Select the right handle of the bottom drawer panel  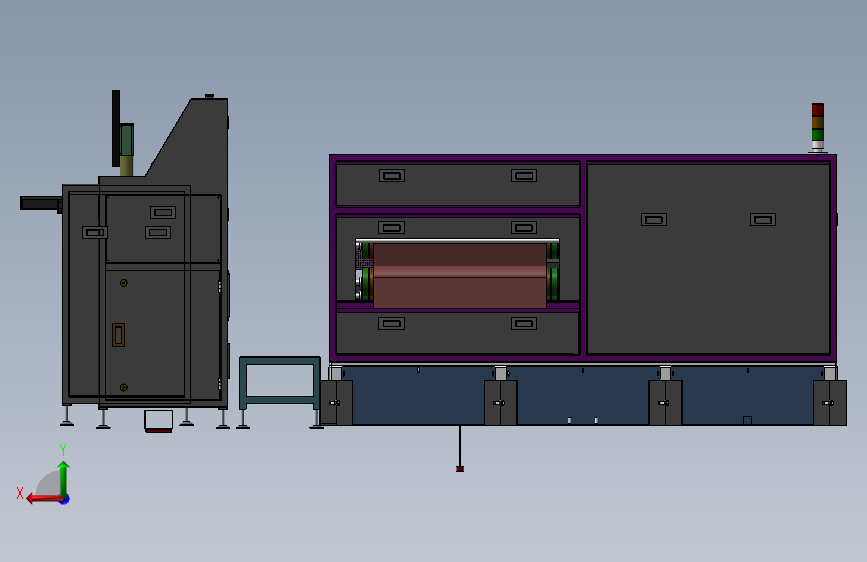(x=524, y=323)
